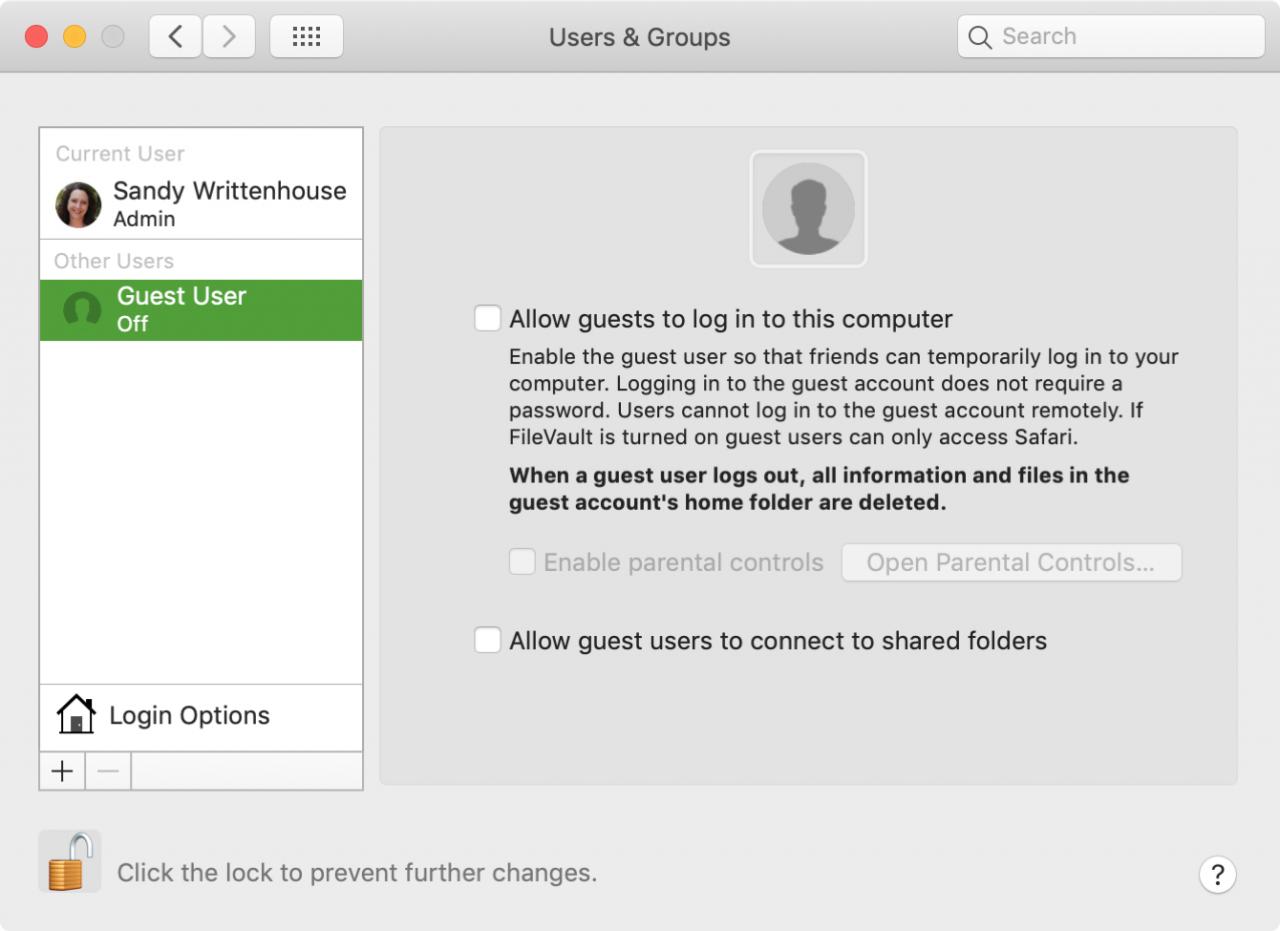1280x931 pixels.
Task: Click the open padlock icon
Action: [70, 861]
